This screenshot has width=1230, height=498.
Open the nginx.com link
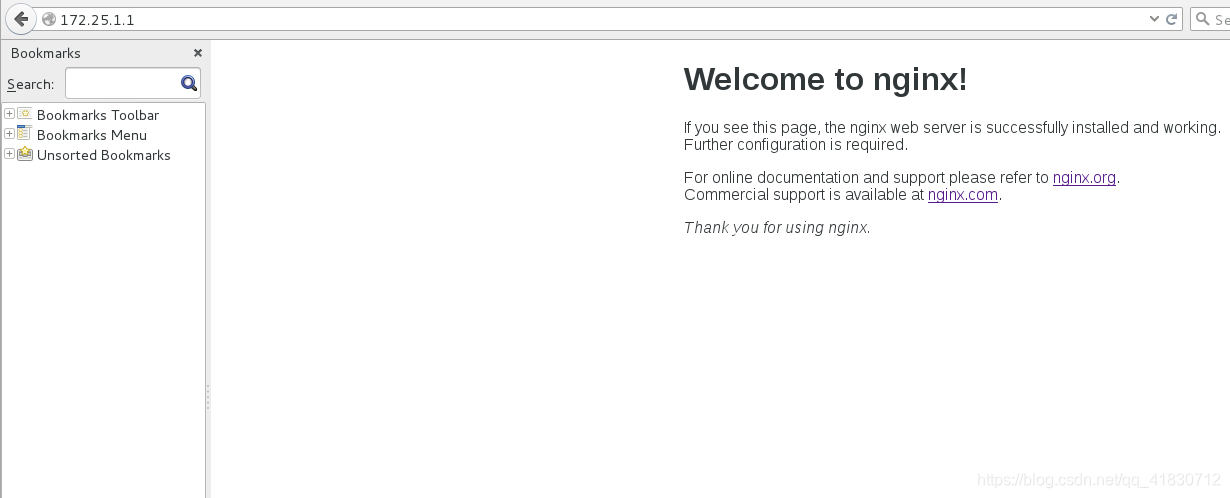(963, 195)
